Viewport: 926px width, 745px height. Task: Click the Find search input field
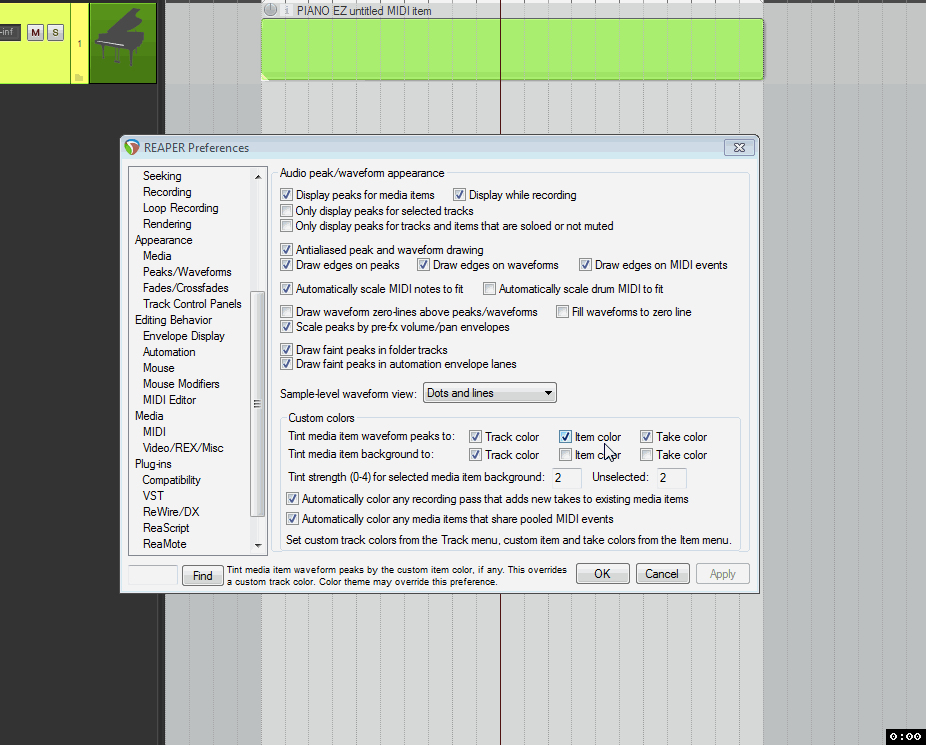tap(153, 576)
